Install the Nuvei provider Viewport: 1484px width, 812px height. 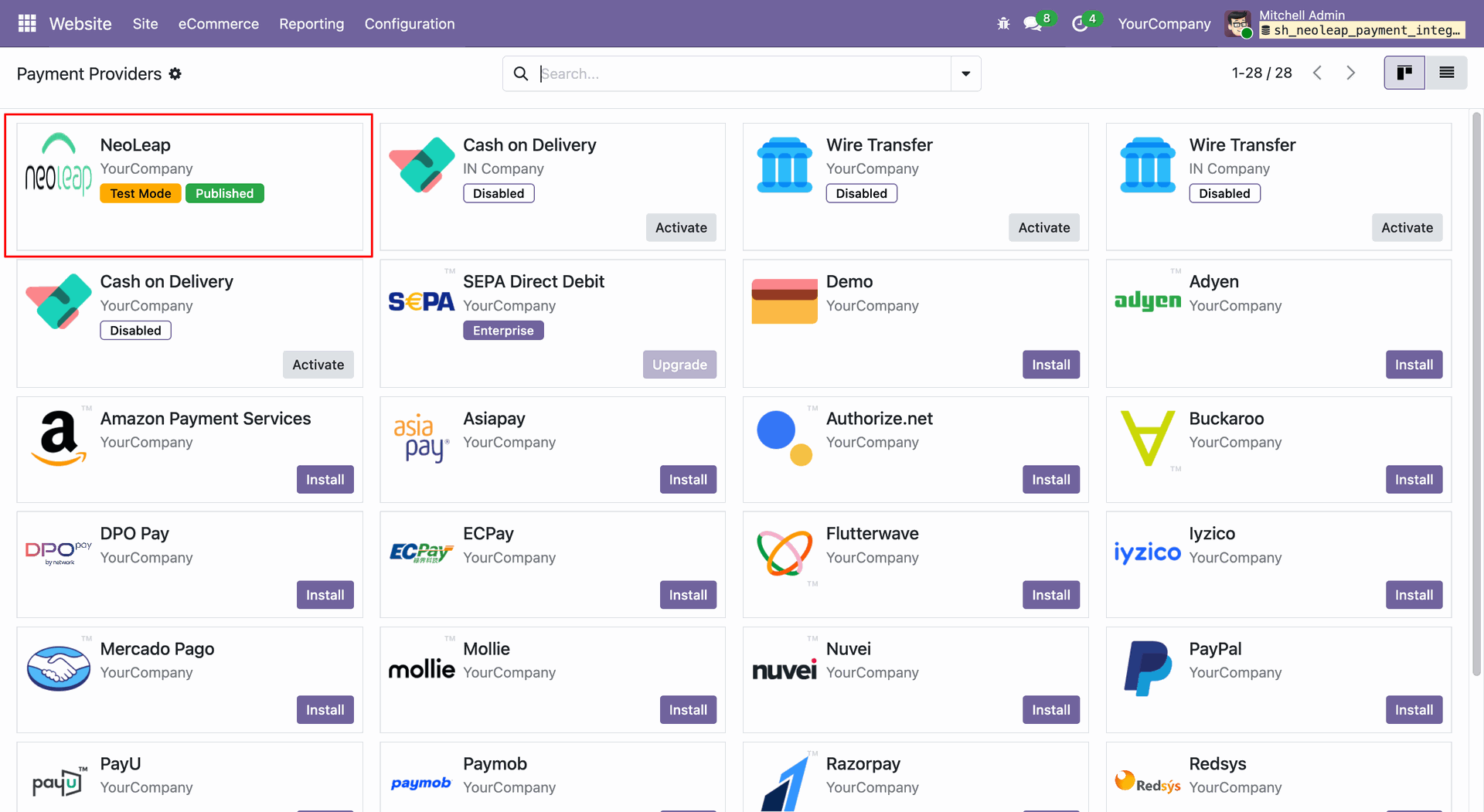(1051, 710)
